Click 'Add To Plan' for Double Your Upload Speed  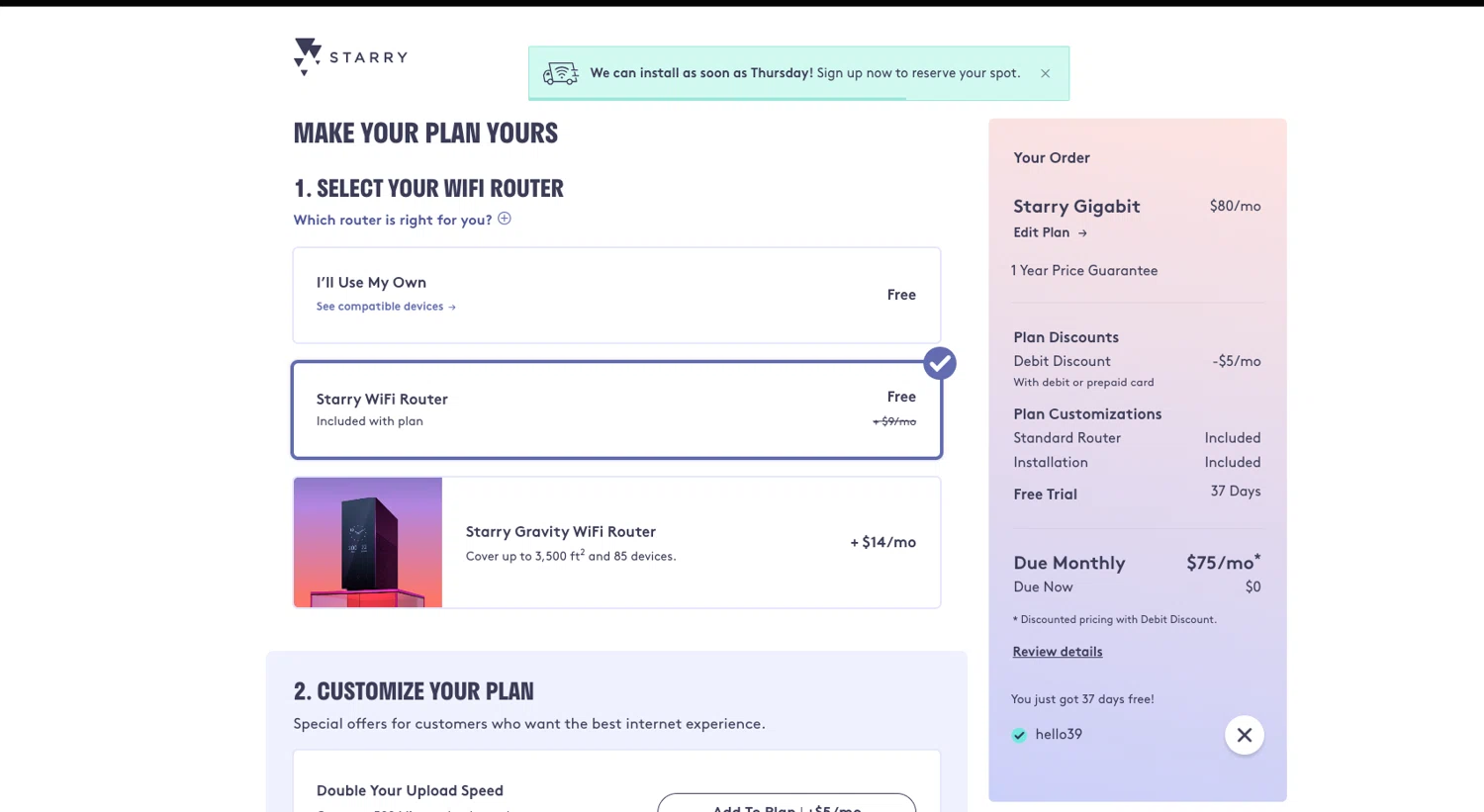(x=787, y=803)
